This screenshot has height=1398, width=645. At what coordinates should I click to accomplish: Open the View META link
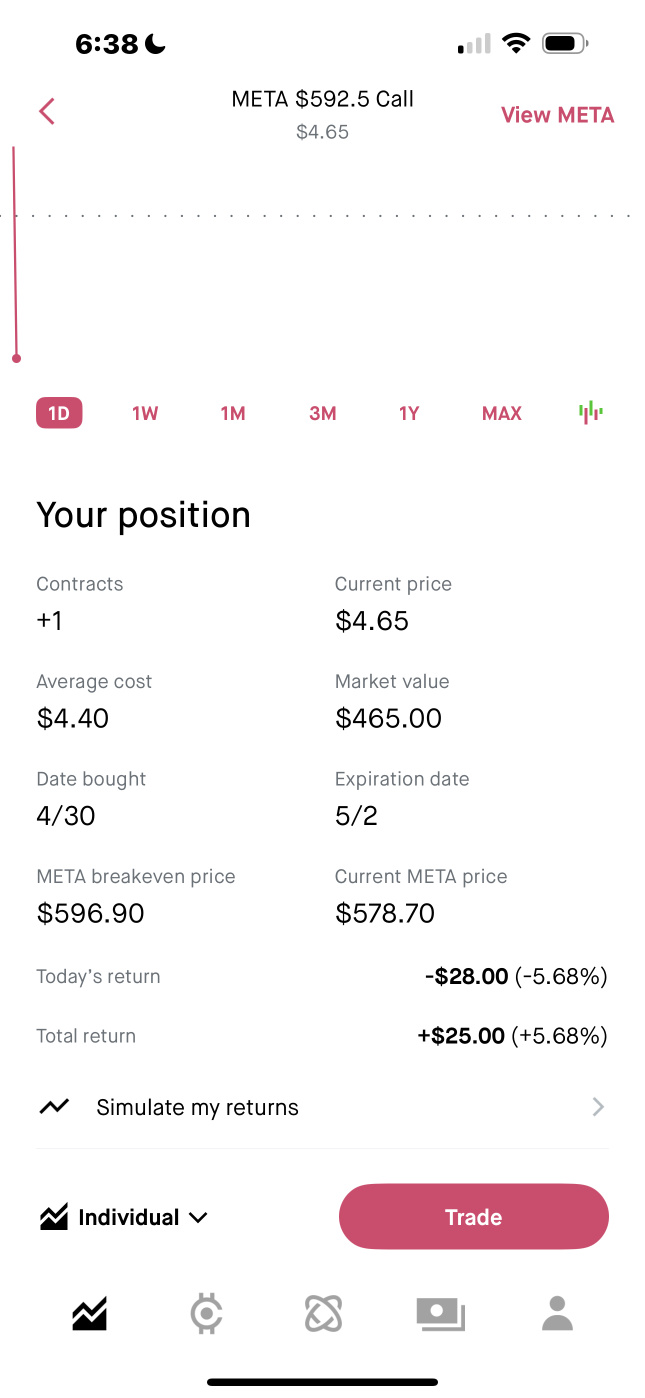pos(557,115)
